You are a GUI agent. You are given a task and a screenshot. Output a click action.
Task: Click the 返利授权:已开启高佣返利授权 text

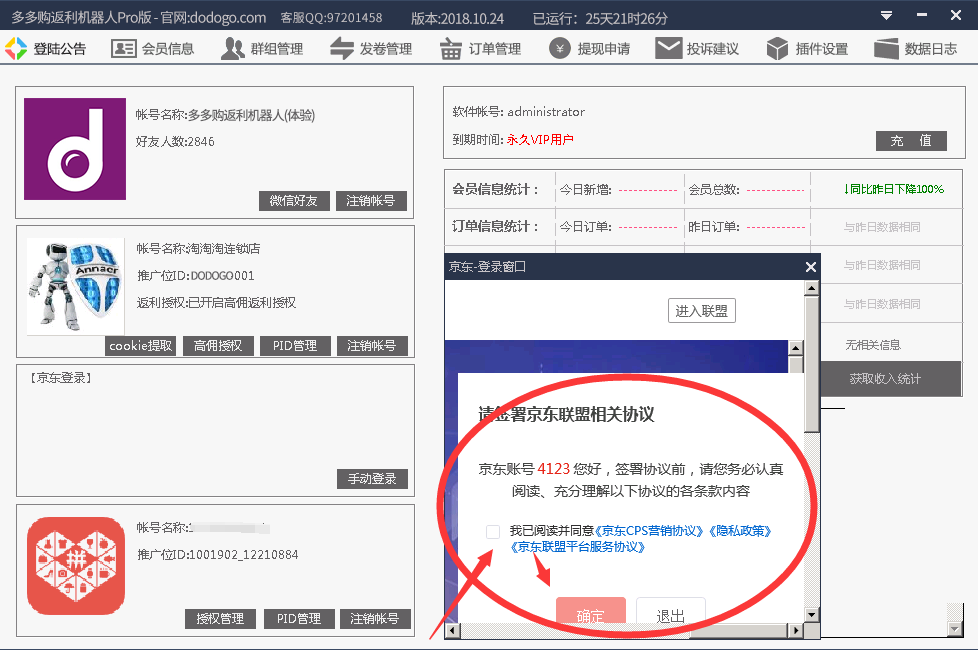tap(216, 303)
